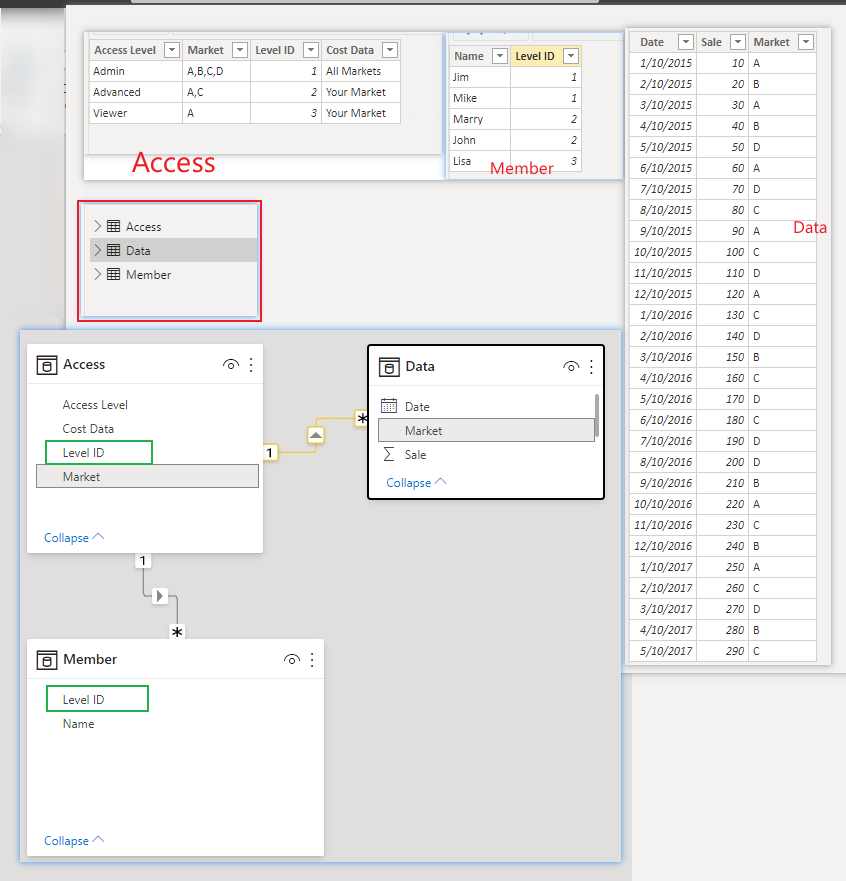This screenshot has height=881, width=846.
Task: Select the Sale field in Data card
Action: coord(415,455)
